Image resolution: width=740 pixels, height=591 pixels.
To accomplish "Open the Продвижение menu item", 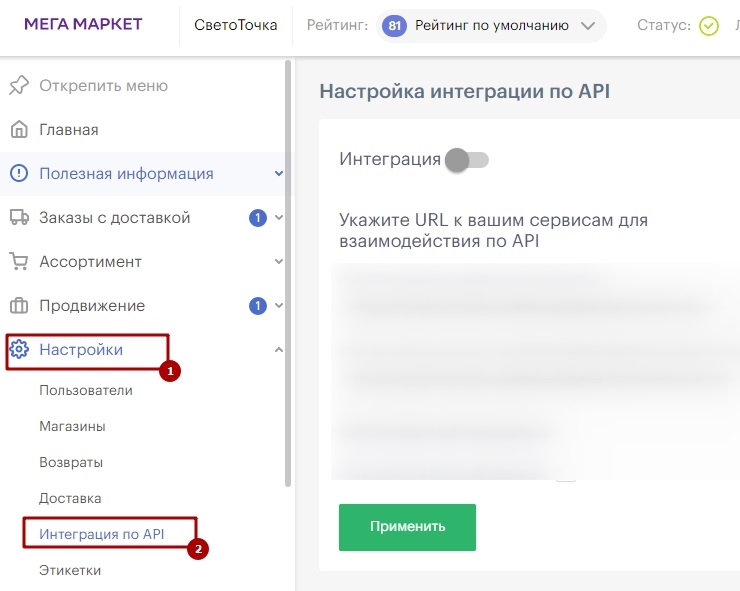I will point(92,305).
